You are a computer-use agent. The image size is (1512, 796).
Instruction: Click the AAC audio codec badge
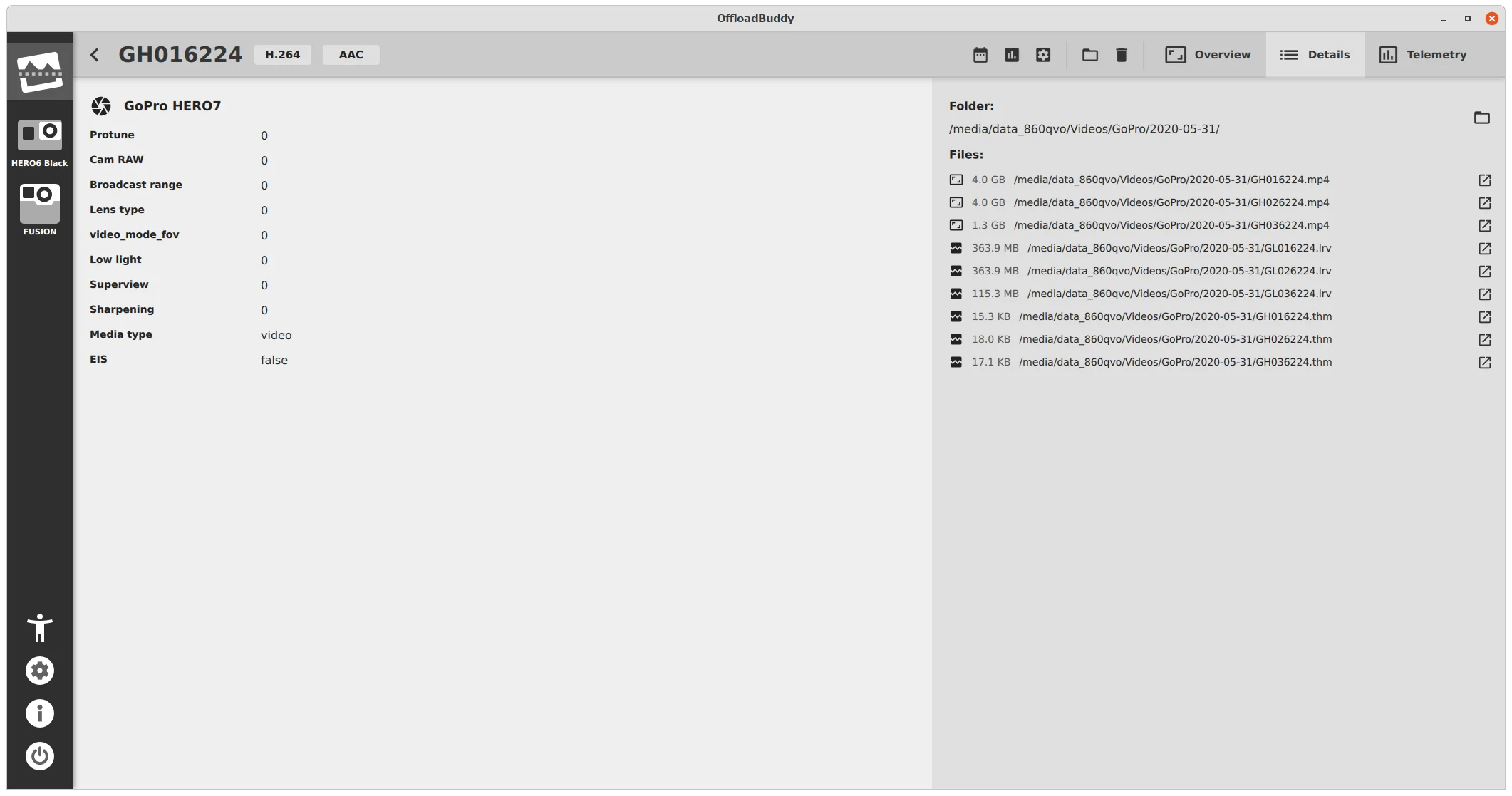click(x=351, y=55)
